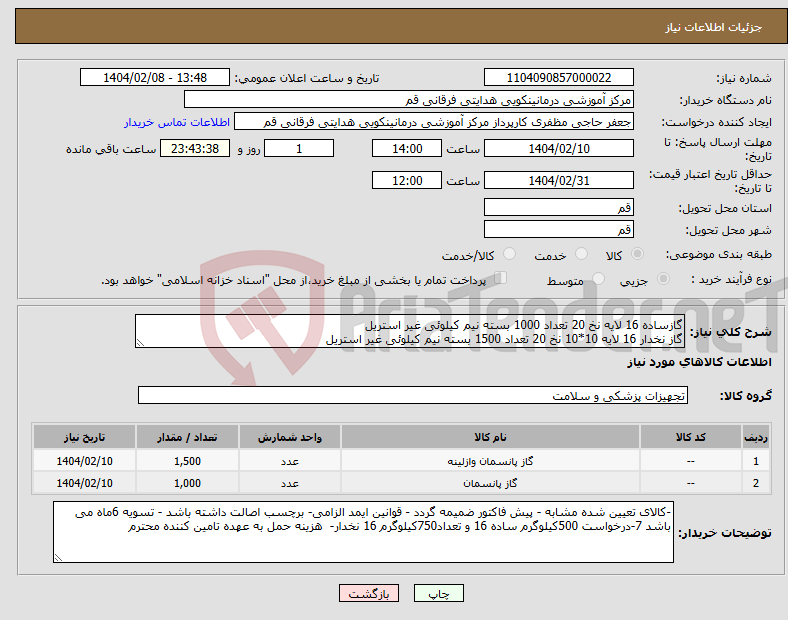Click the need number field 1104090857000022
This screenshot has height=620, width=788.
(558, 77)
